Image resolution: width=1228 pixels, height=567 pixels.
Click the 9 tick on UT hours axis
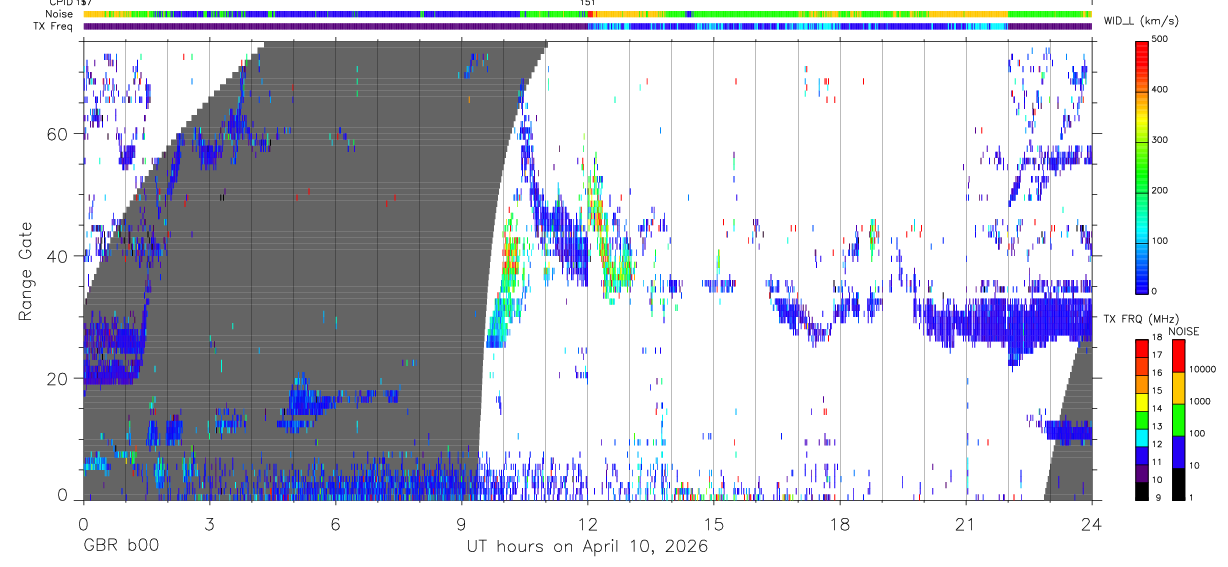pyautogui.click(x=461, y=524)
